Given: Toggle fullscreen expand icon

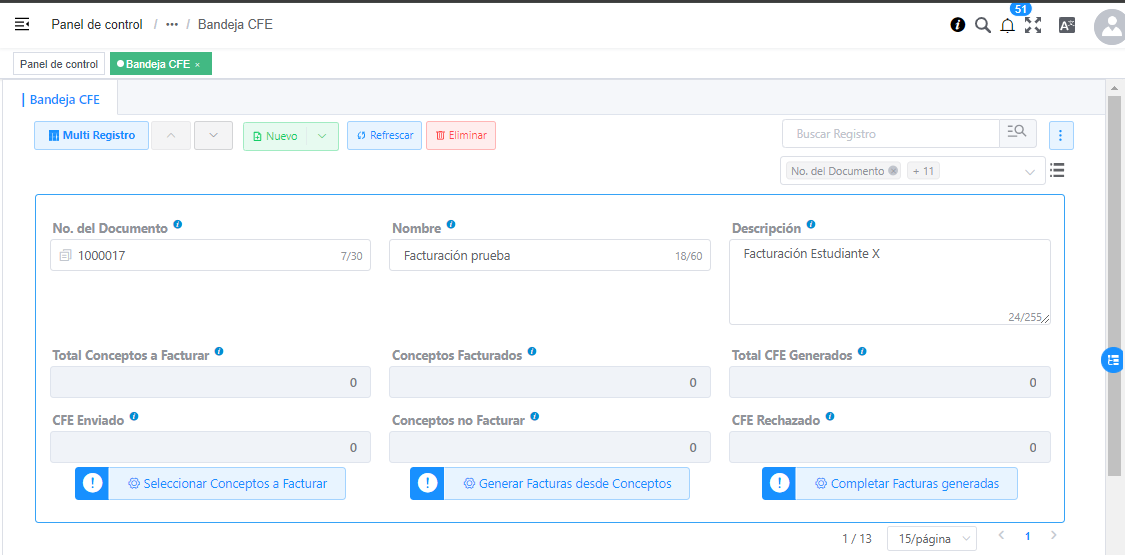Looking at the screenshot, I should tap(1033, 25).
